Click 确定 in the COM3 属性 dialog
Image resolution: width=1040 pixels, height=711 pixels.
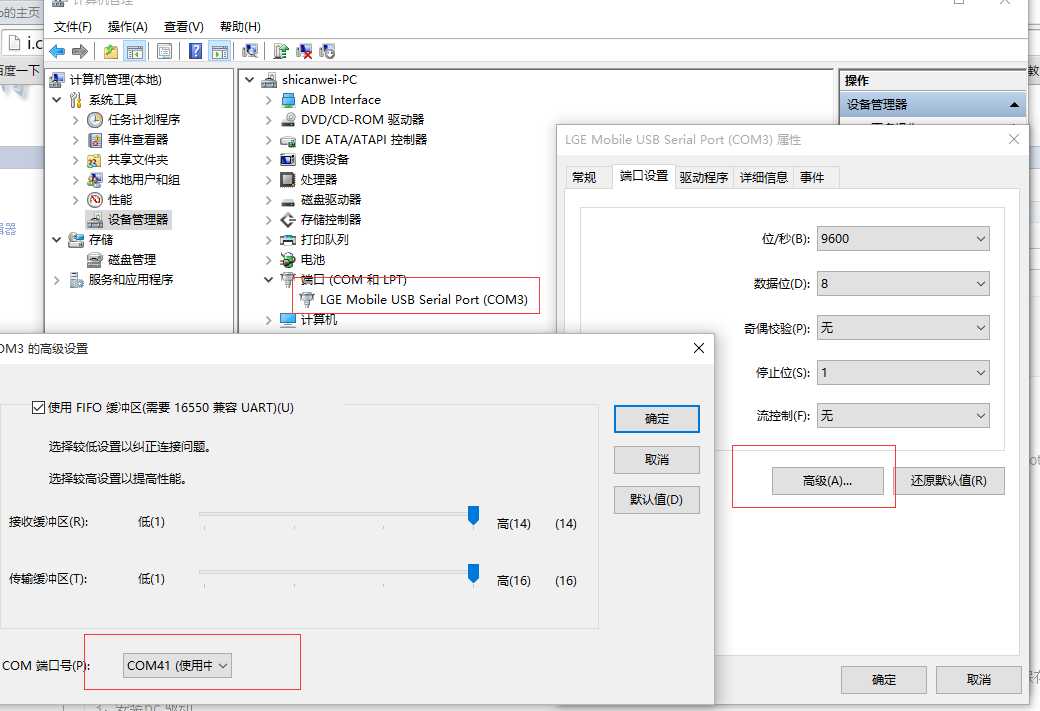883,680
